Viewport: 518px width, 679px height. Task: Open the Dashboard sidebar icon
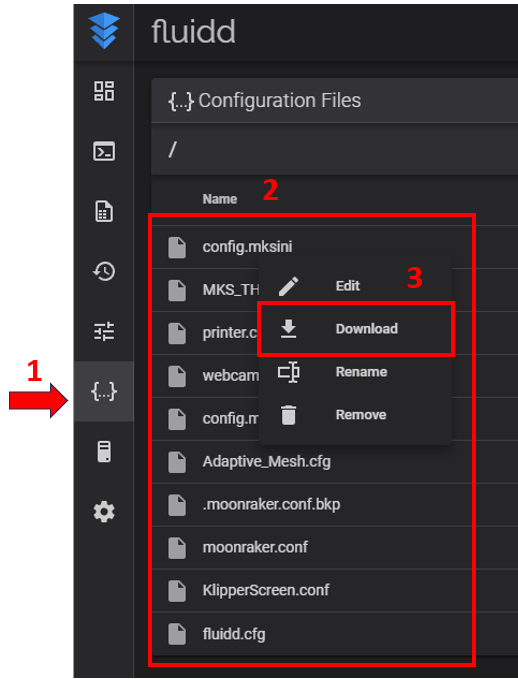(104, 91)
